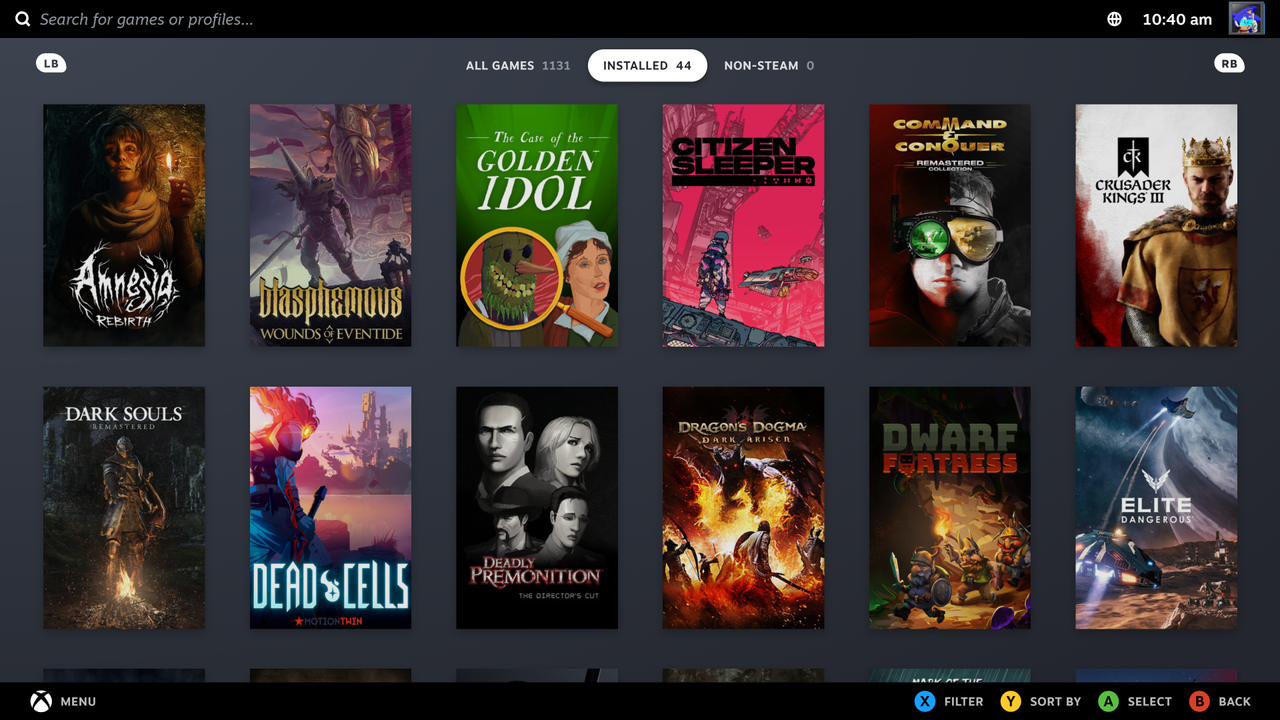Viewport: 1280px width, 720px height.
Task: Open Dead Cells game cover
Action: point(330,508)
